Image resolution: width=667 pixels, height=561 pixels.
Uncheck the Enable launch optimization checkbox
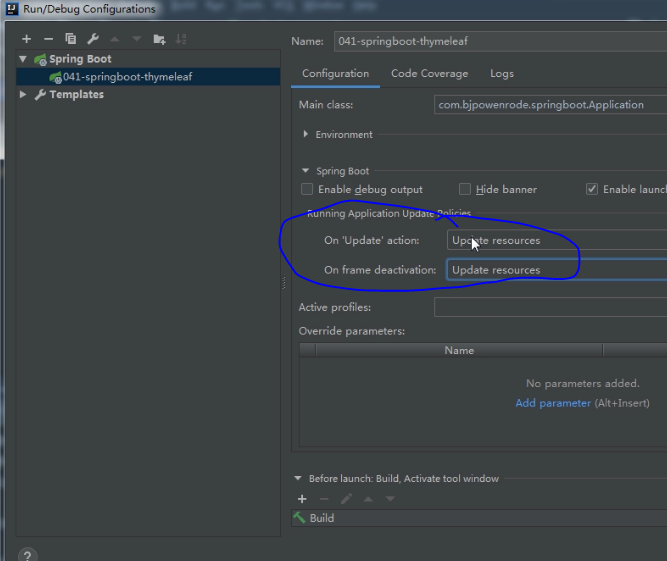(x=592, y=189)
